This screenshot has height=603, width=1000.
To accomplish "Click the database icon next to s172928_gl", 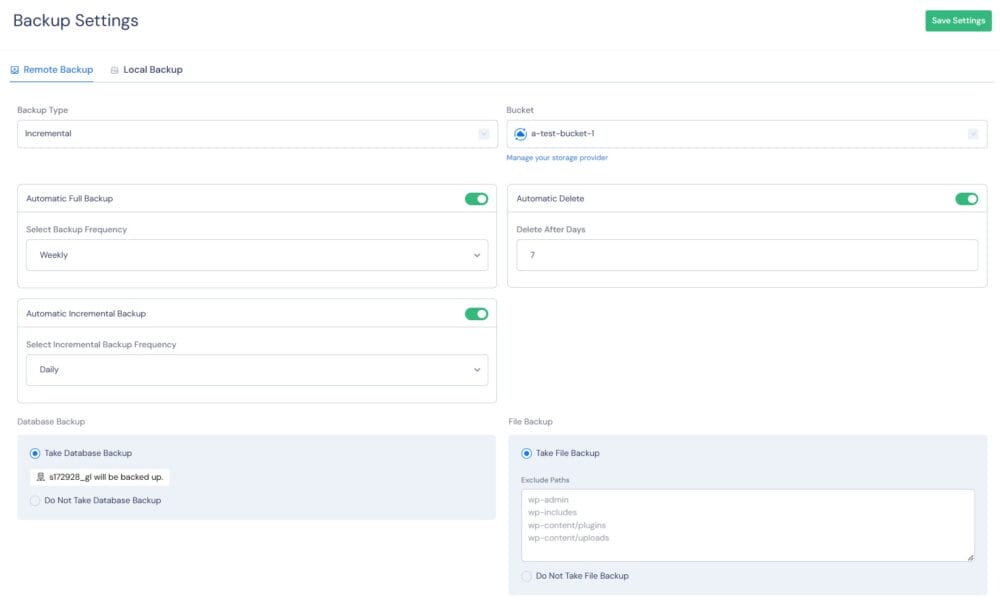I will pos(42,477).
